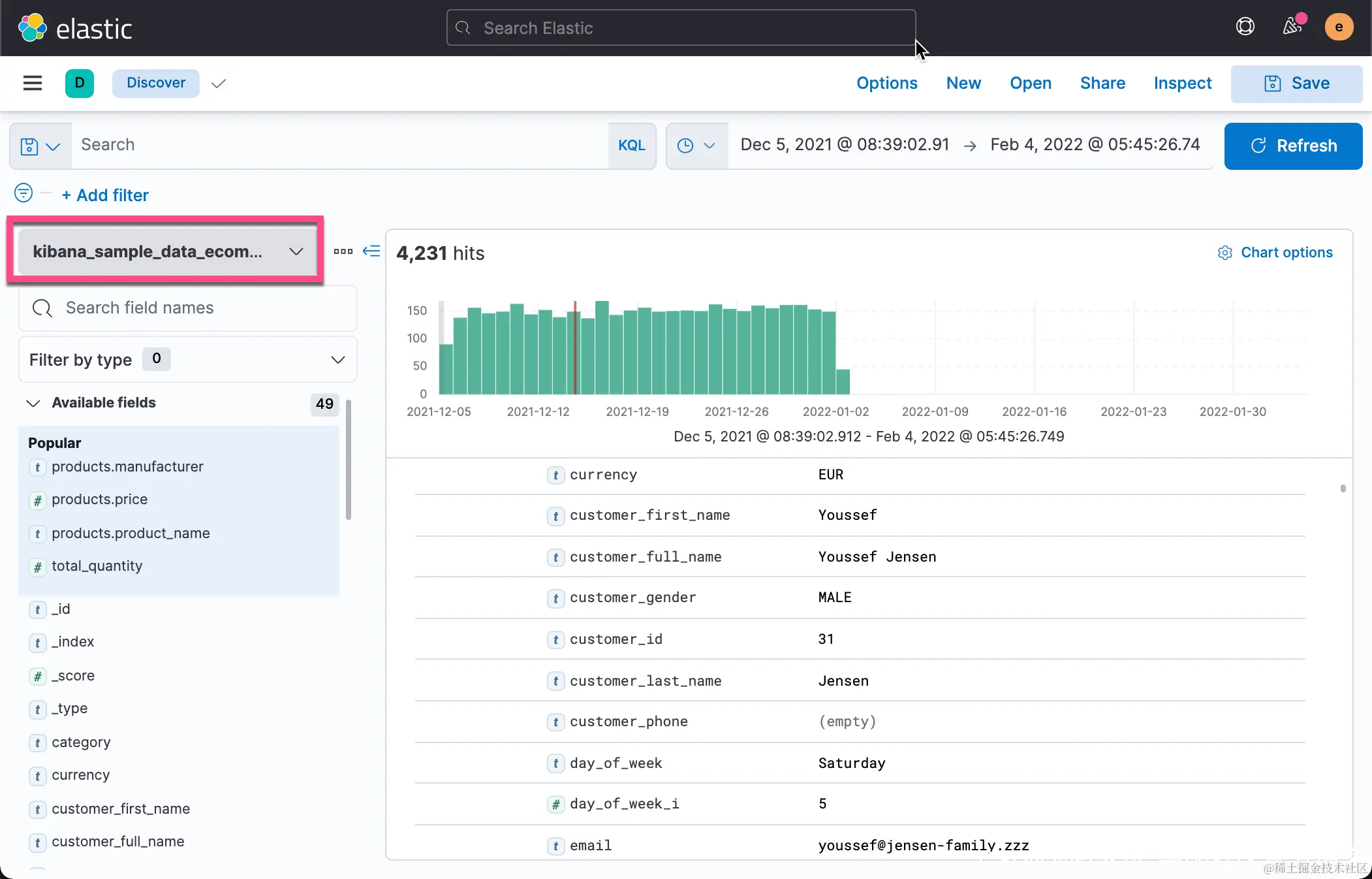Collapse the field sidebar arrow icon

click(x=371, y=251)
